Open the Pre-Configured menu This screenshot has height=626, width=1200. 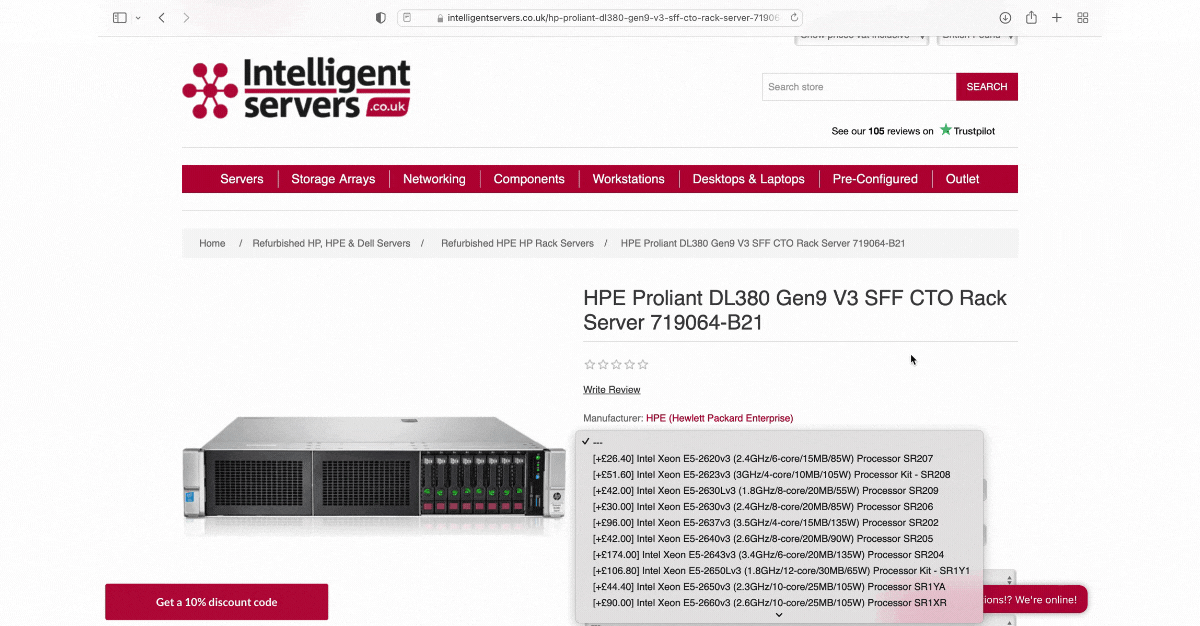click(x=875, y=179)
